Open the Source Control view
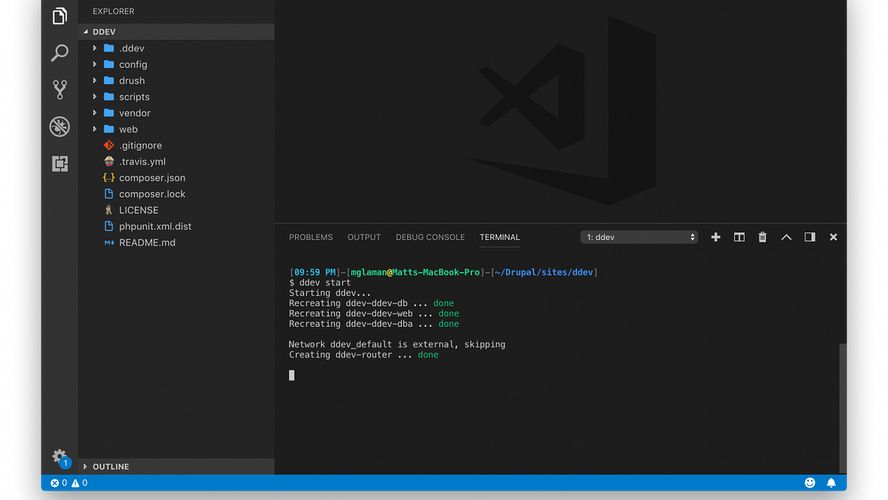The image size is (888, 500). pyautogui.click(x=59, y=89)
